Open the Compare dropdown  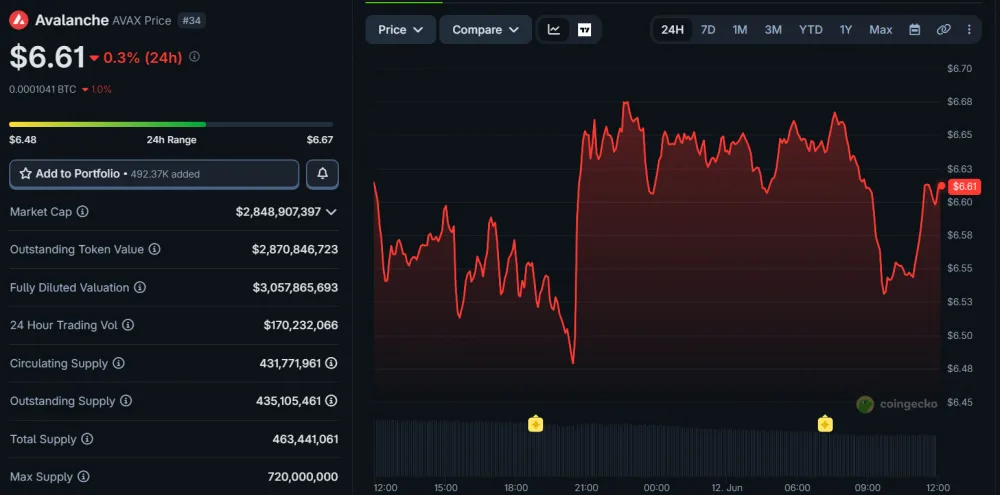485,30
